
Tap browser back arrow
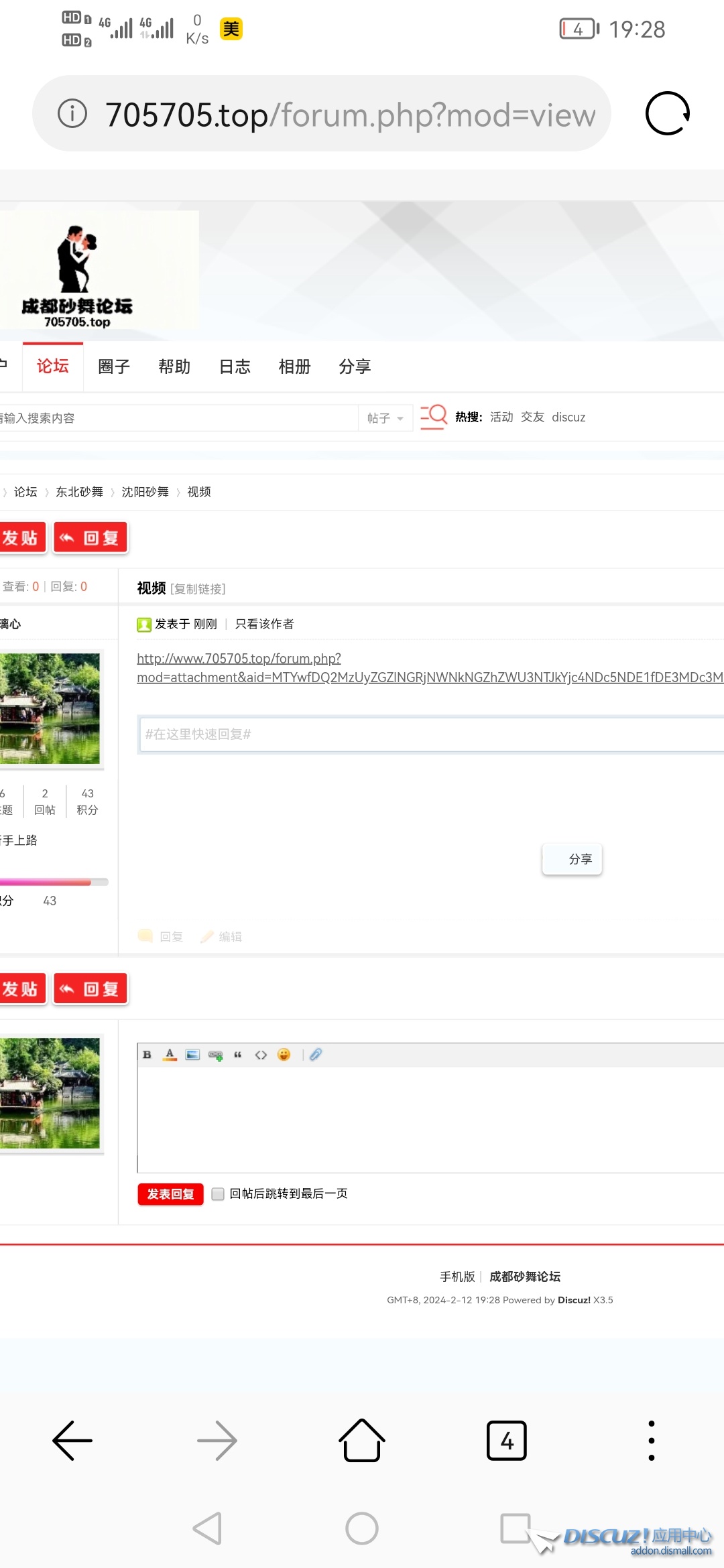[x=72, y=1441]
